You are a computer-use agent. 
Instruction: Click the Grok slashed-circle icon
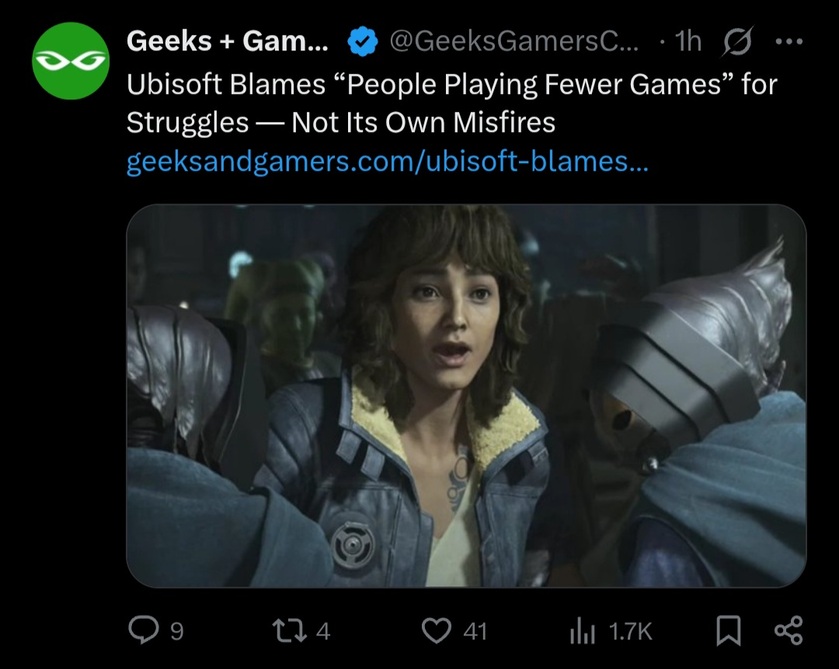tap(737, 41)
